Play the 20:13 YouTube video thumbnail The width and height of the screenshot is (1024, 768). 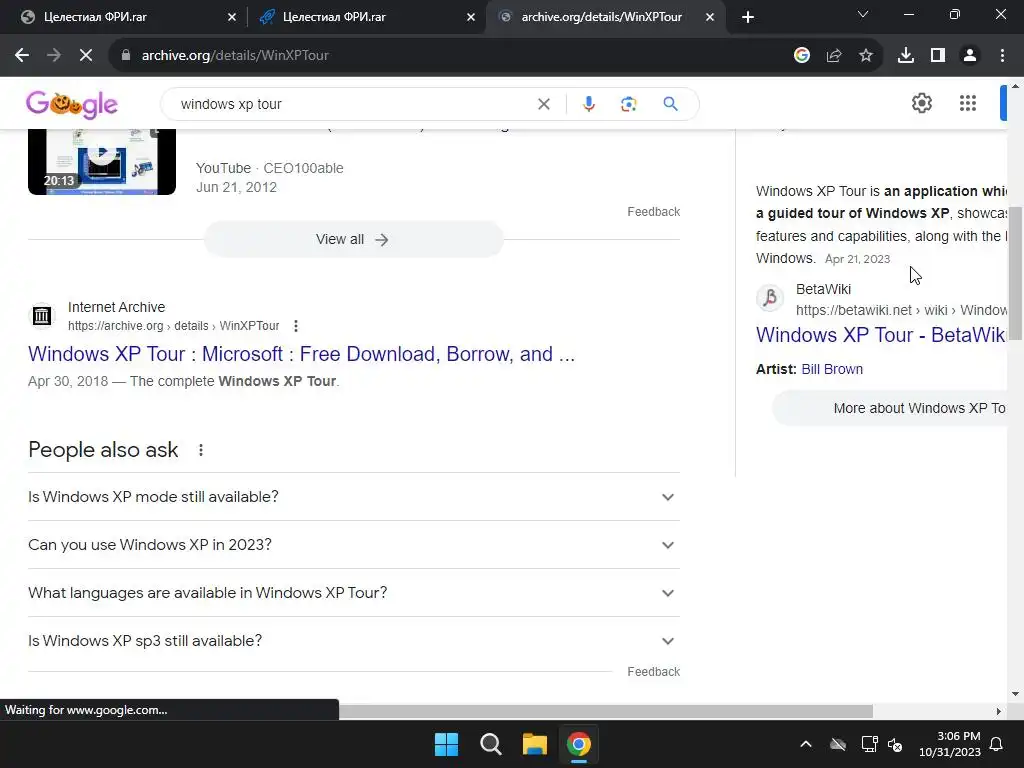(x=102, y=161)
